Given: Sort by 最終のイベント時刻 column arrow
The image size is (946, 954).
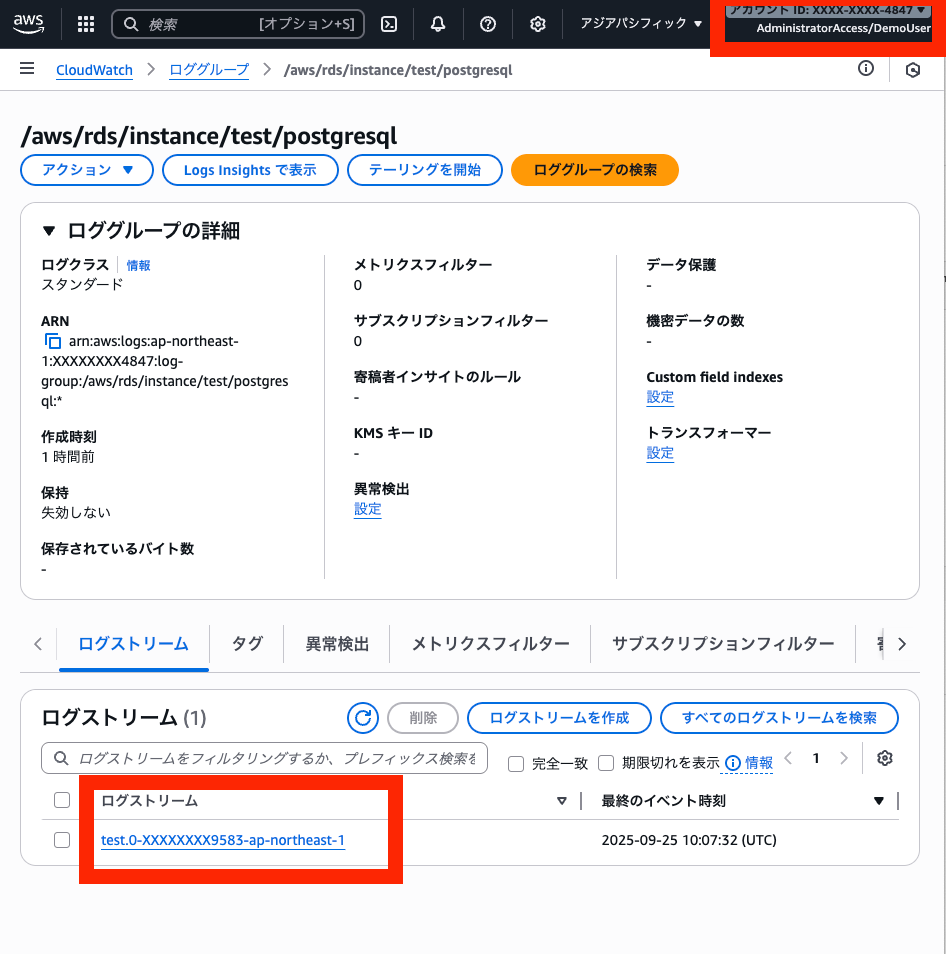Looking at the screenshot, I should click(x=878, y=801).
